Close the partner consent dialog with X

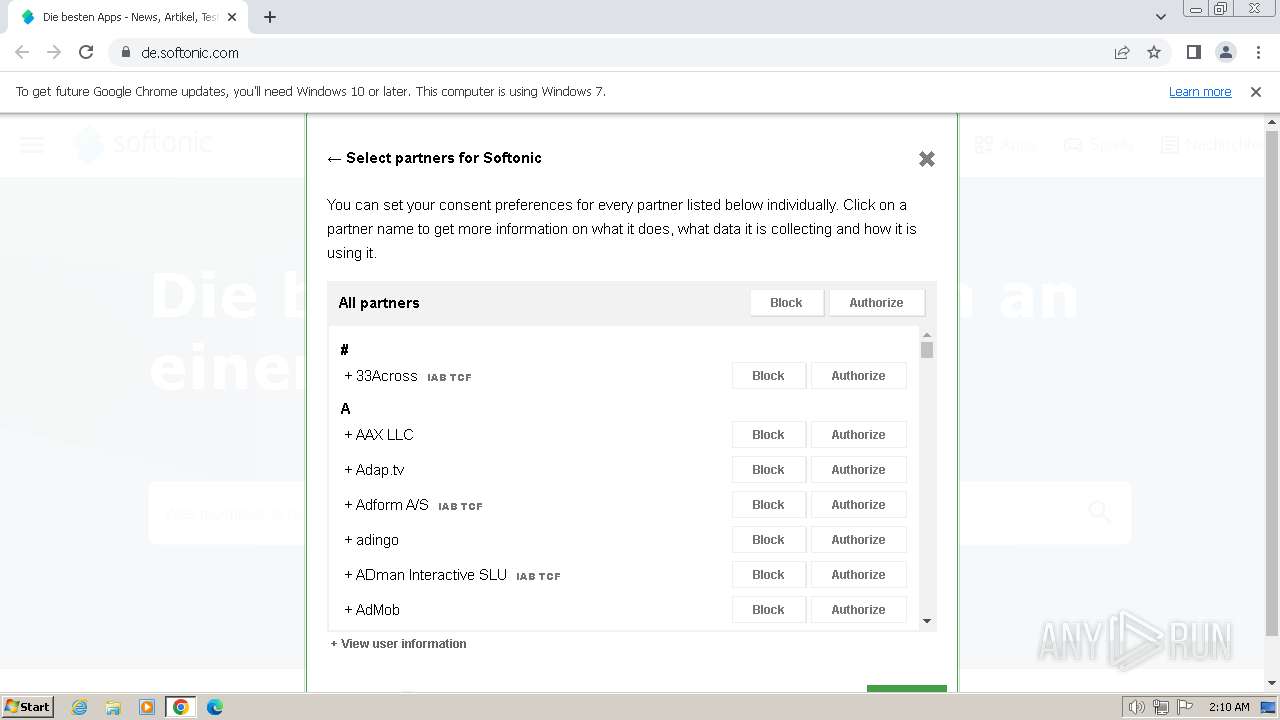coord(927,159)
